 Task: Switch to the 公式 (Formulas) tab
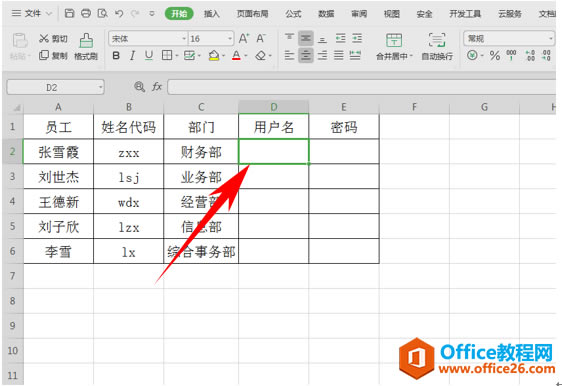293,14
